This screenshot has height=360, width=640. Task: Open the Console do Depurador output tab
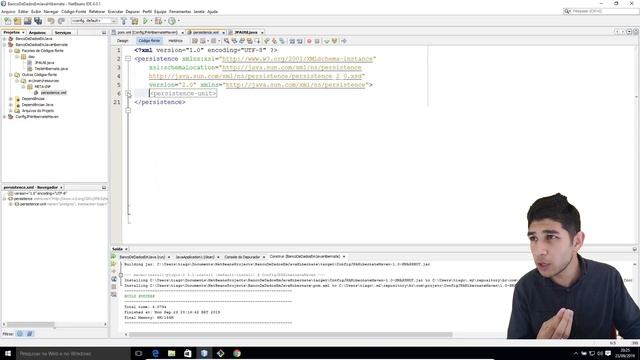coord(242,257)
